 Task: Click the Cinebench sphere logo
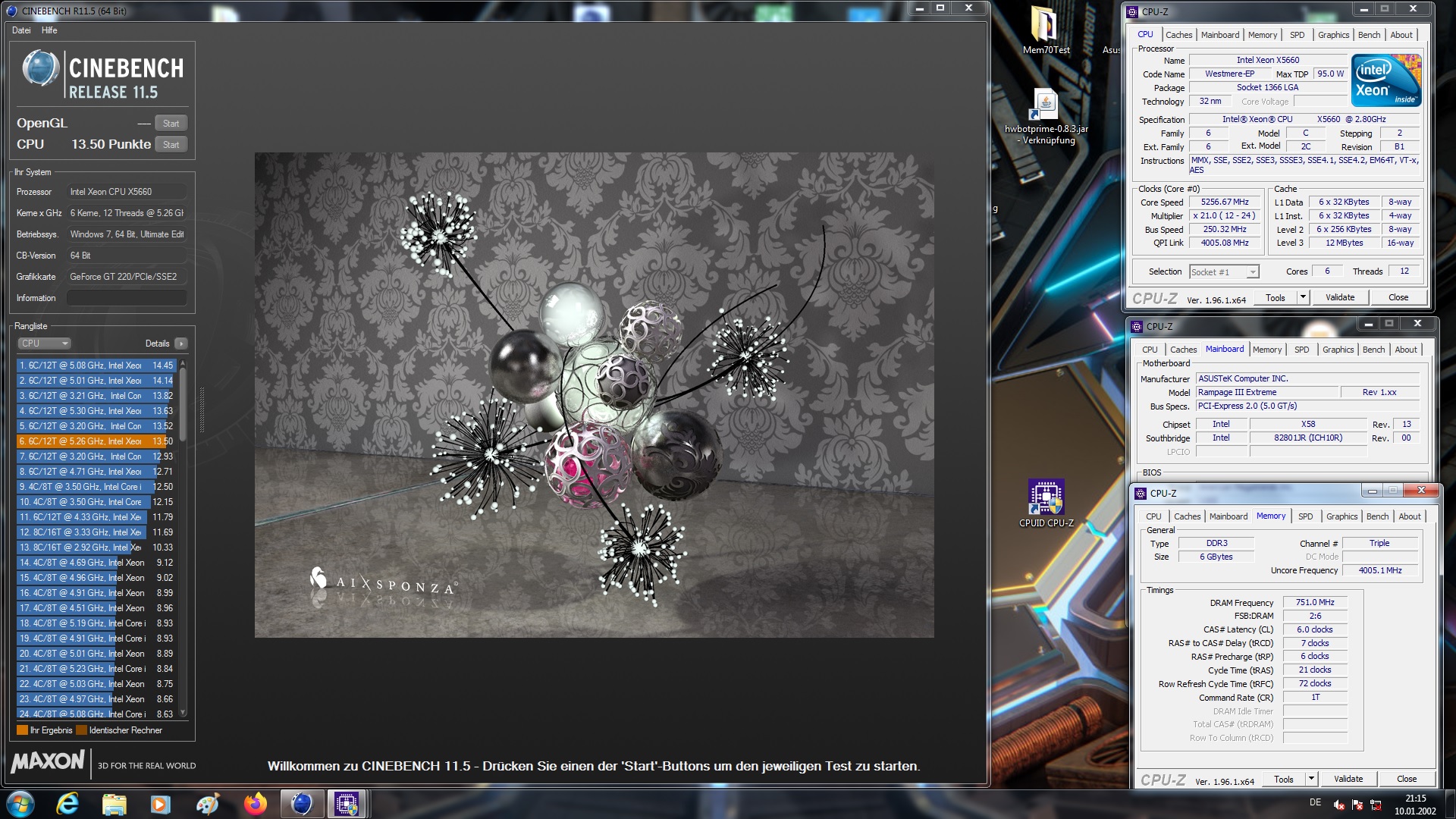pos(41,68)
